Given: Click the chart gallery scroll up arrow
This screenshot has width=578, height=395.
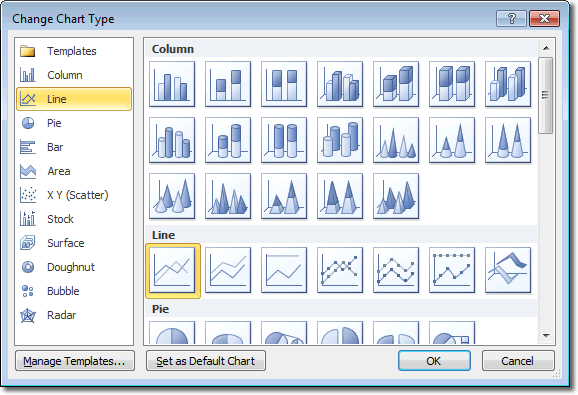Looking at the screenshot, I should pos(546,48).
